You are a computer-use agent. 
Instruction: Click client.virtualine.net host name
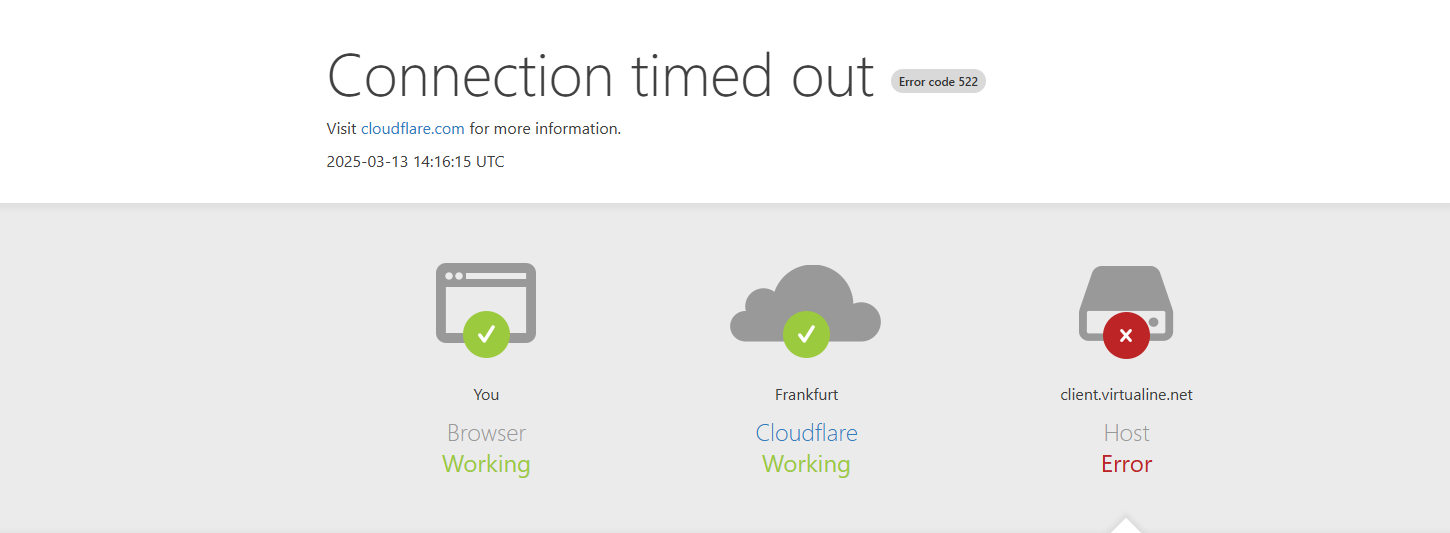pos(1126,394)
